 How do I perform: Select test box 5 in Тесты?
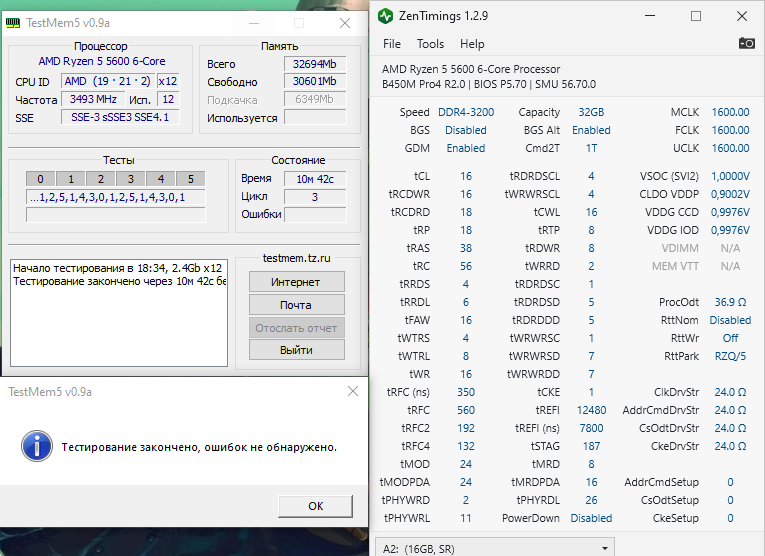point(191,179)
